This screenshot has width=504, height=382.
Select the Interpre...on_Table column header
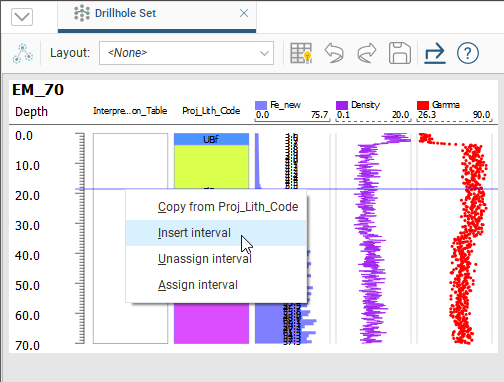[130, 111]
